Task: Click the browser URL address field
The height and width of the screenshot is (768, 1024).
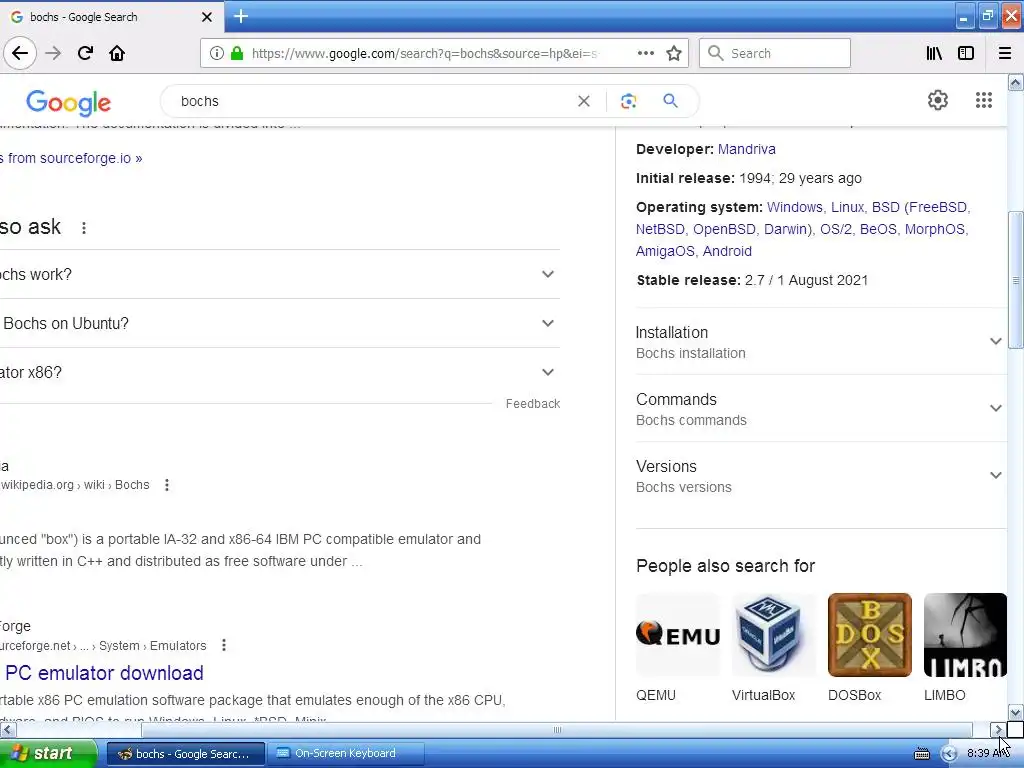Action: coord(423,53)
